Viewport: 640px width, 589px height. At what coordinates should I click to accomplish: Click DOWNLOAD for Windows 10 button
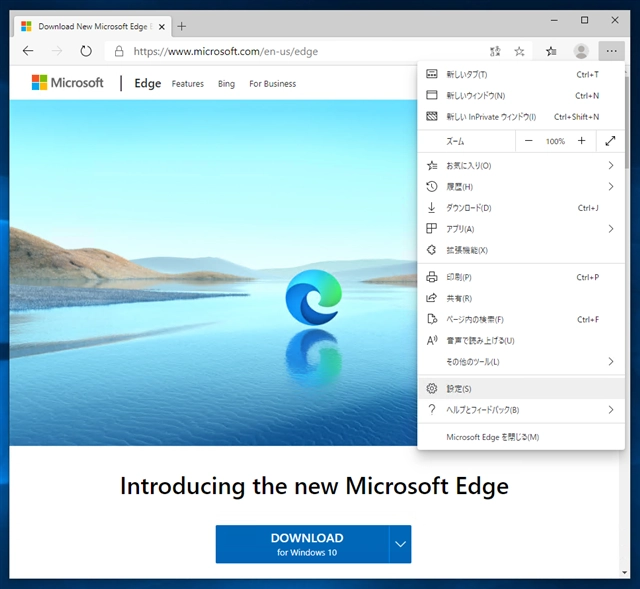(x=302, y=544)
